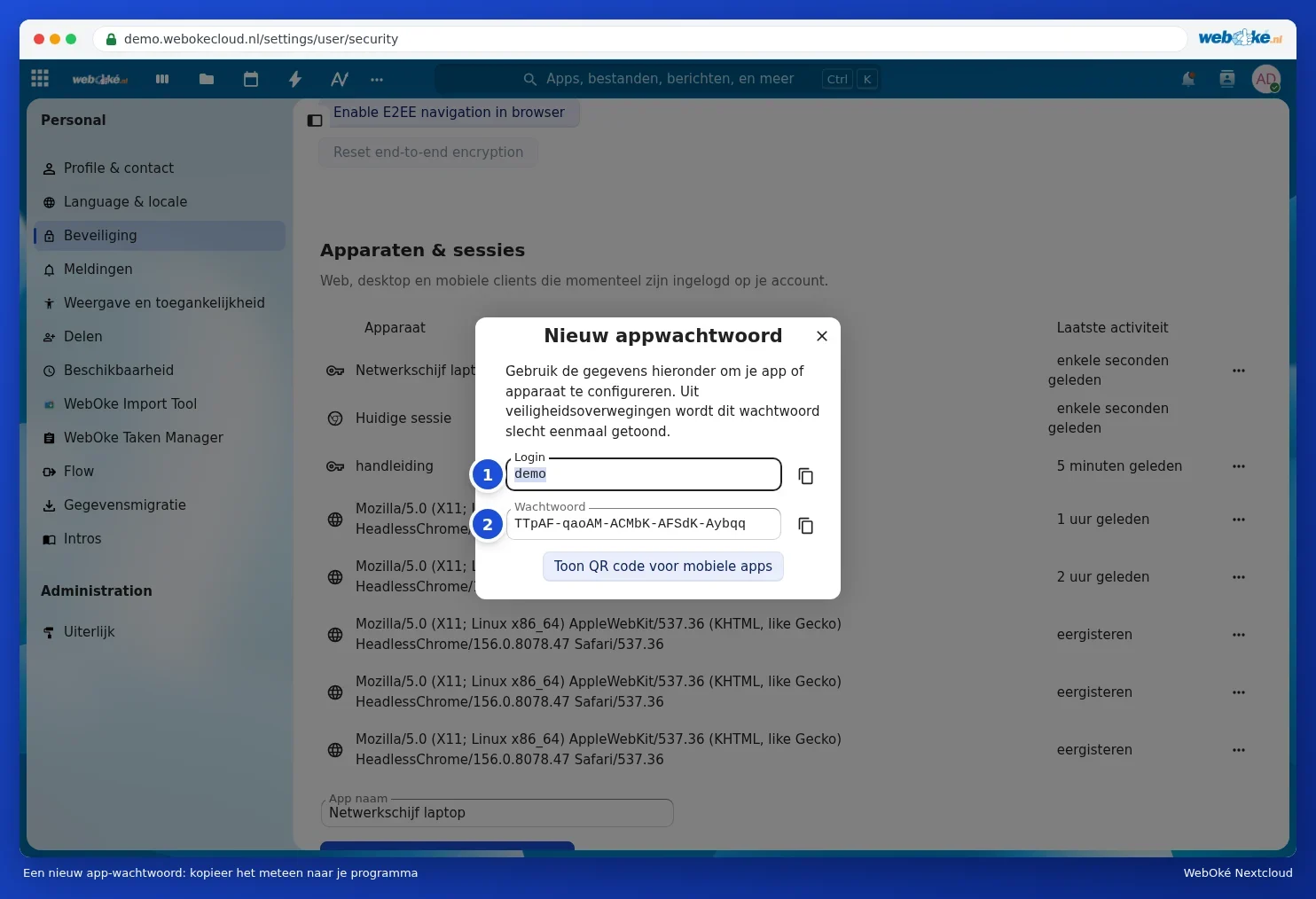Viewport: 1316px width, 899px height.
Task: Open options for Netwerkschijf laptop session
Action: click(x=1239, y=371)
